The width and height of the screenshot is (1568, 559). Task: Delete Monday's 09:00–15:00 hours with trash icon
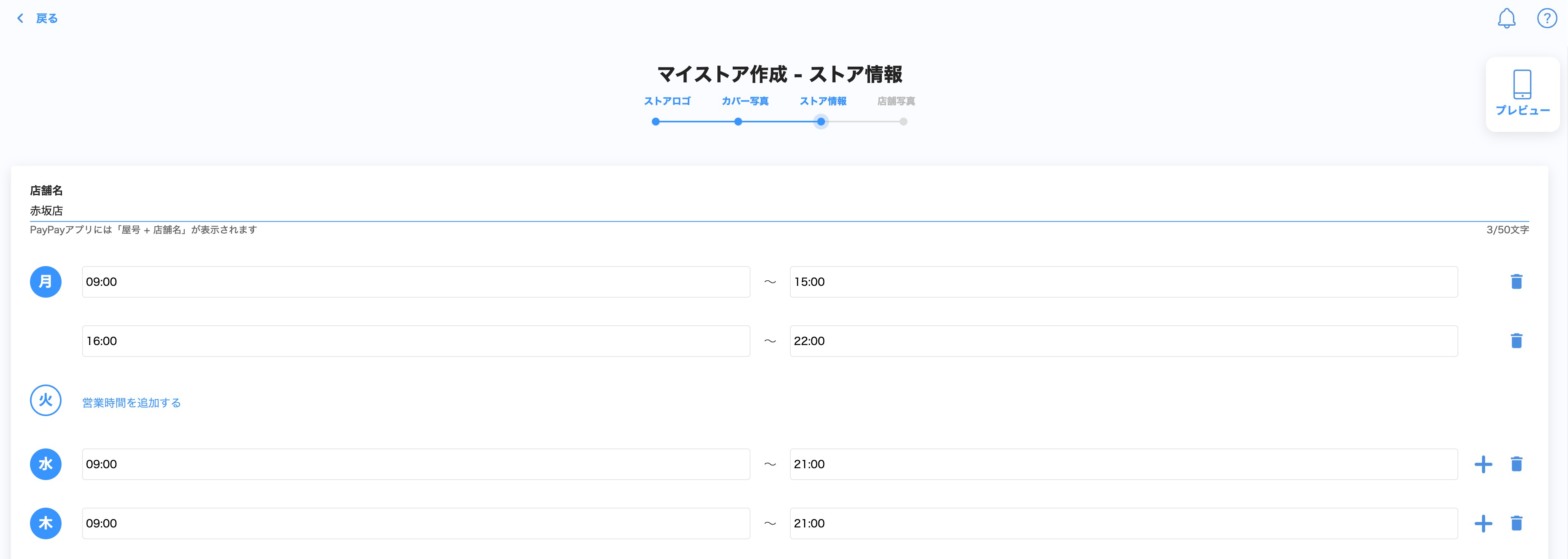point(1516,281)
